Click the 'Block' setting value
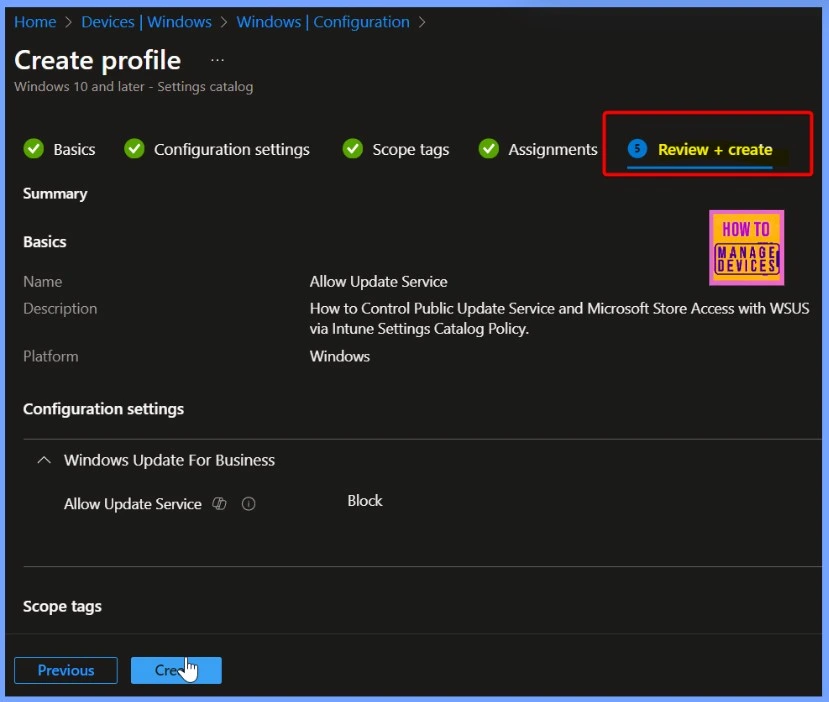 pos(365,501)
